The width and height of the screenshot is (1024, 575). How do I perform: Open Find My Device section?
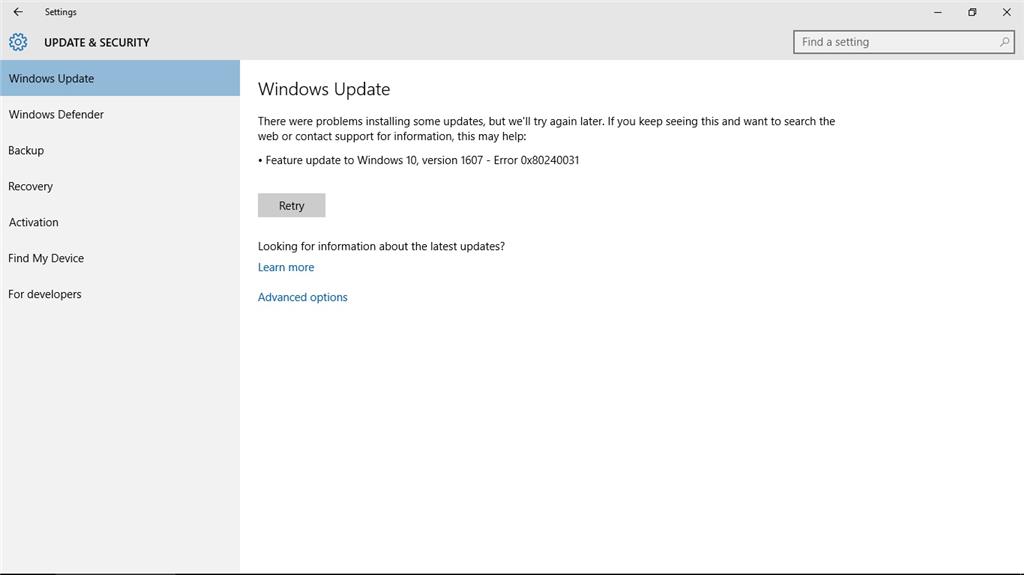pyautogui.click(x=120, y=258)
